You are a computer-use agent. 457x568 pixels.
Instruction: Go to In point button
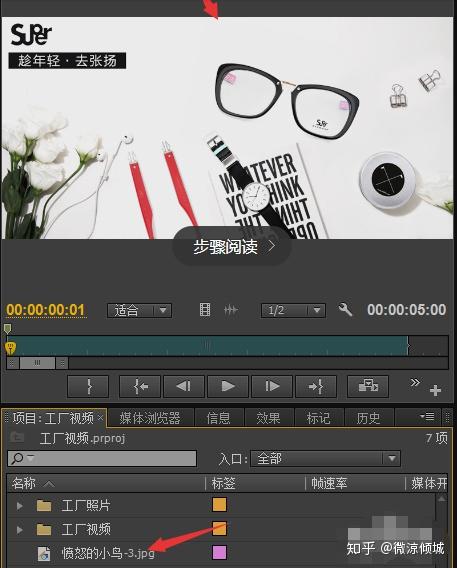click(x=140, y=387)
